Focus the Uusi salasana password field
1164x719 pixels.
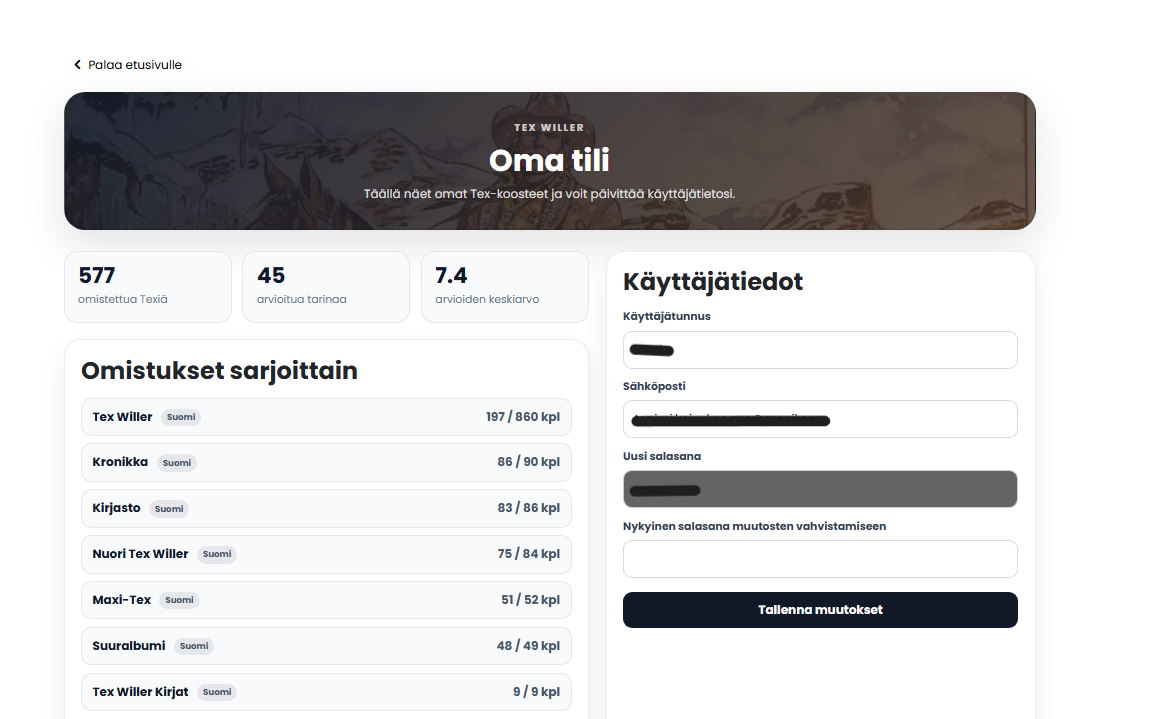pyautogui.click(x=820, y=489)
